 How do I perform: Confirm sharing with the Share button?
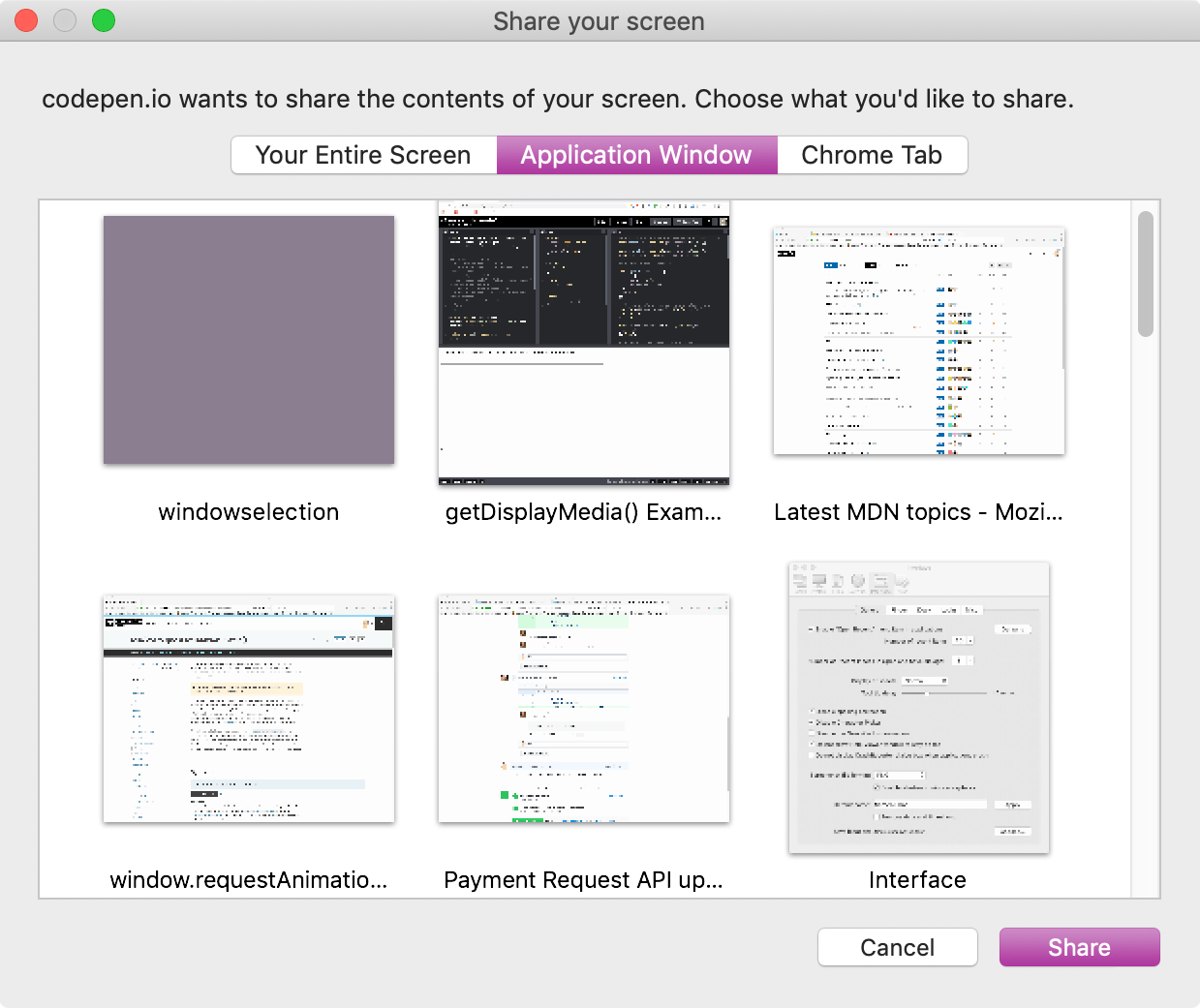pyautogui.click(x=1079, y=947)
